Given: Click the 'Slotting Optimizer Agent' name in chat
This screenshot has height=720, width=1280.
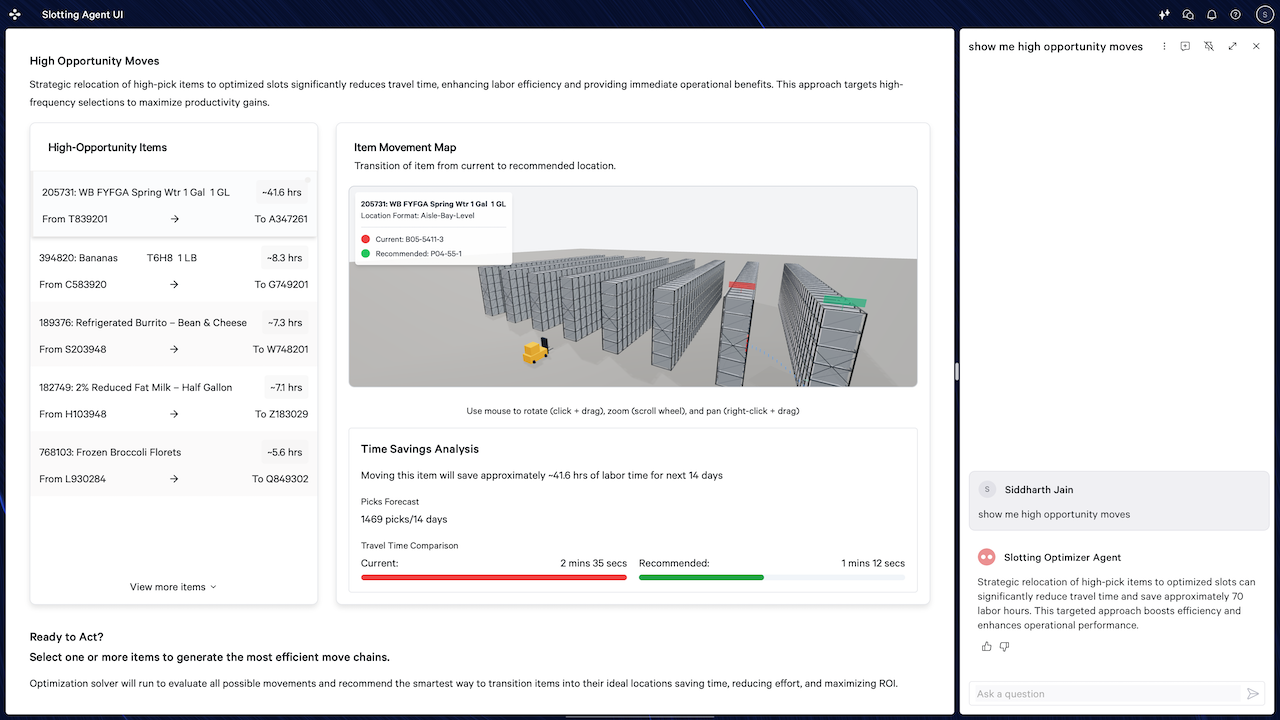Looking at the screenshot, I should 1062,557.
